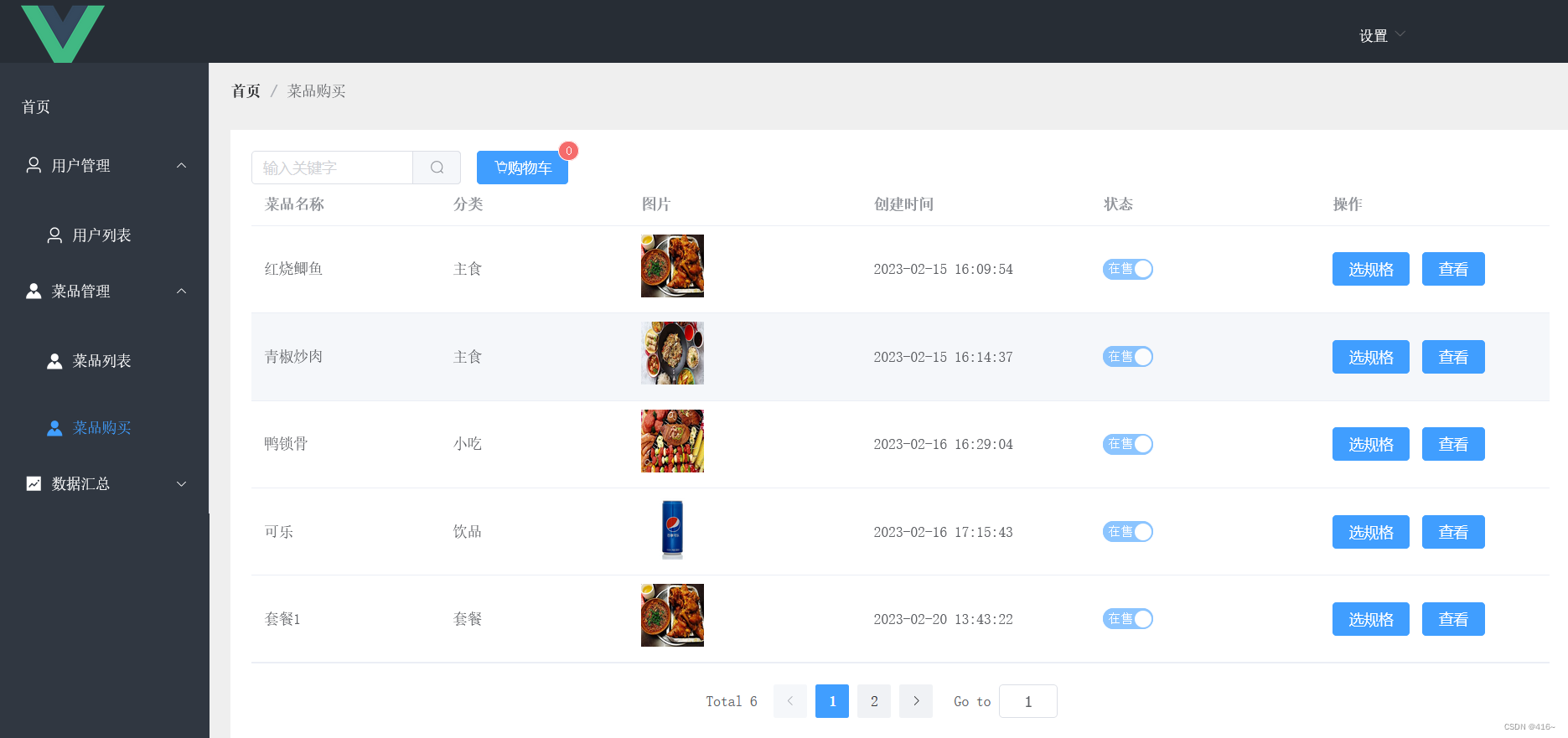
Task: Collapse the 菜品管理 menu chevron
Action: [x=181, y=291]
